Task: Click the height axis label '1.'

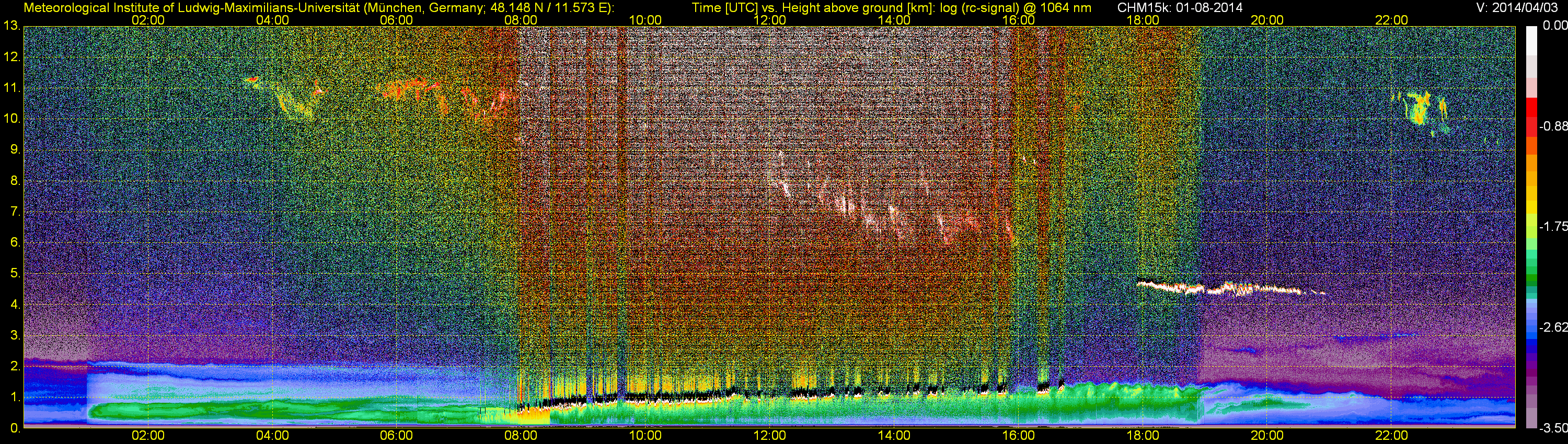Action: pos(16,396)
